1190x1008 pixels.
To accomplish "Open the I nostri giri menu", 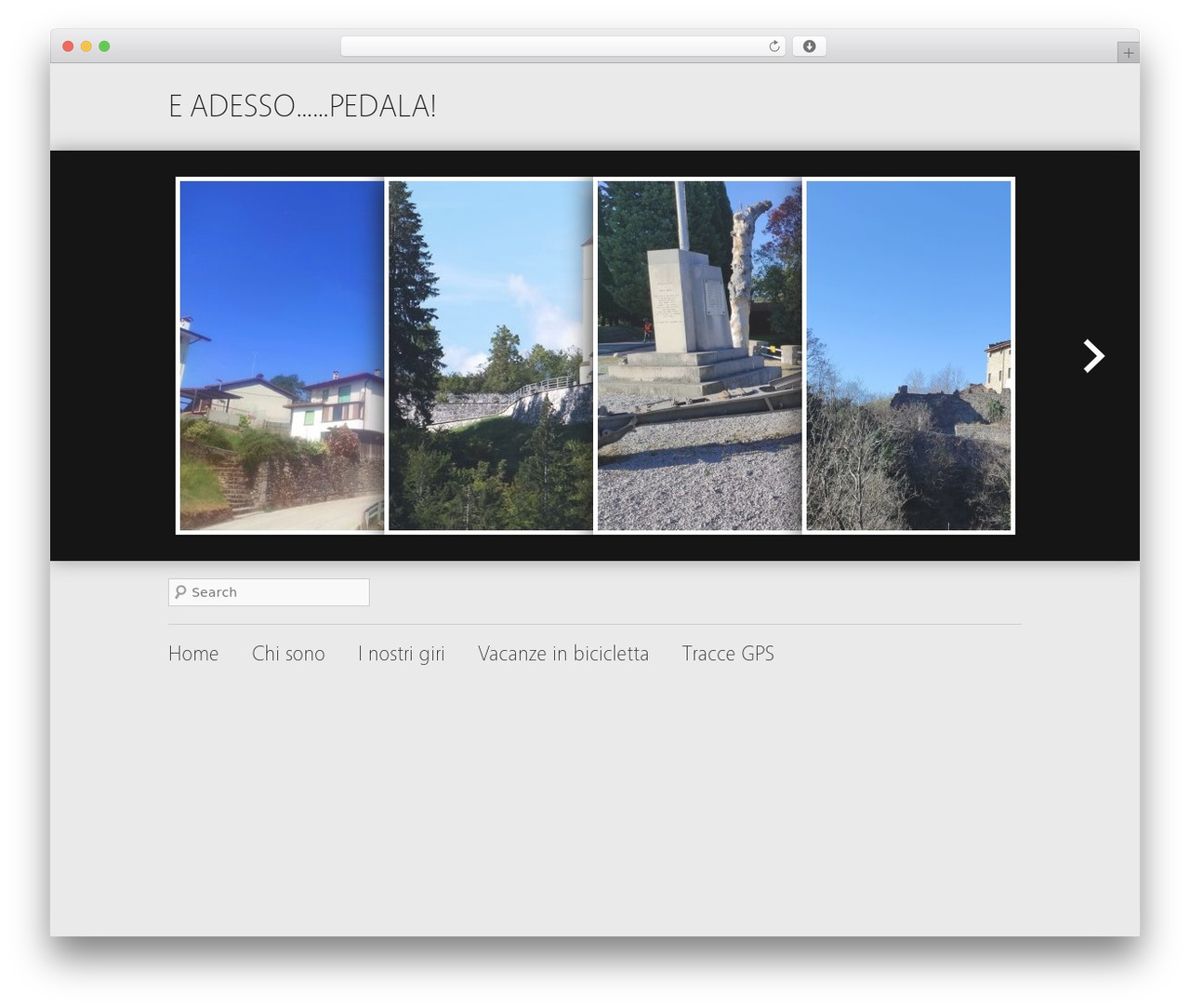I will (x=402, y=654).
